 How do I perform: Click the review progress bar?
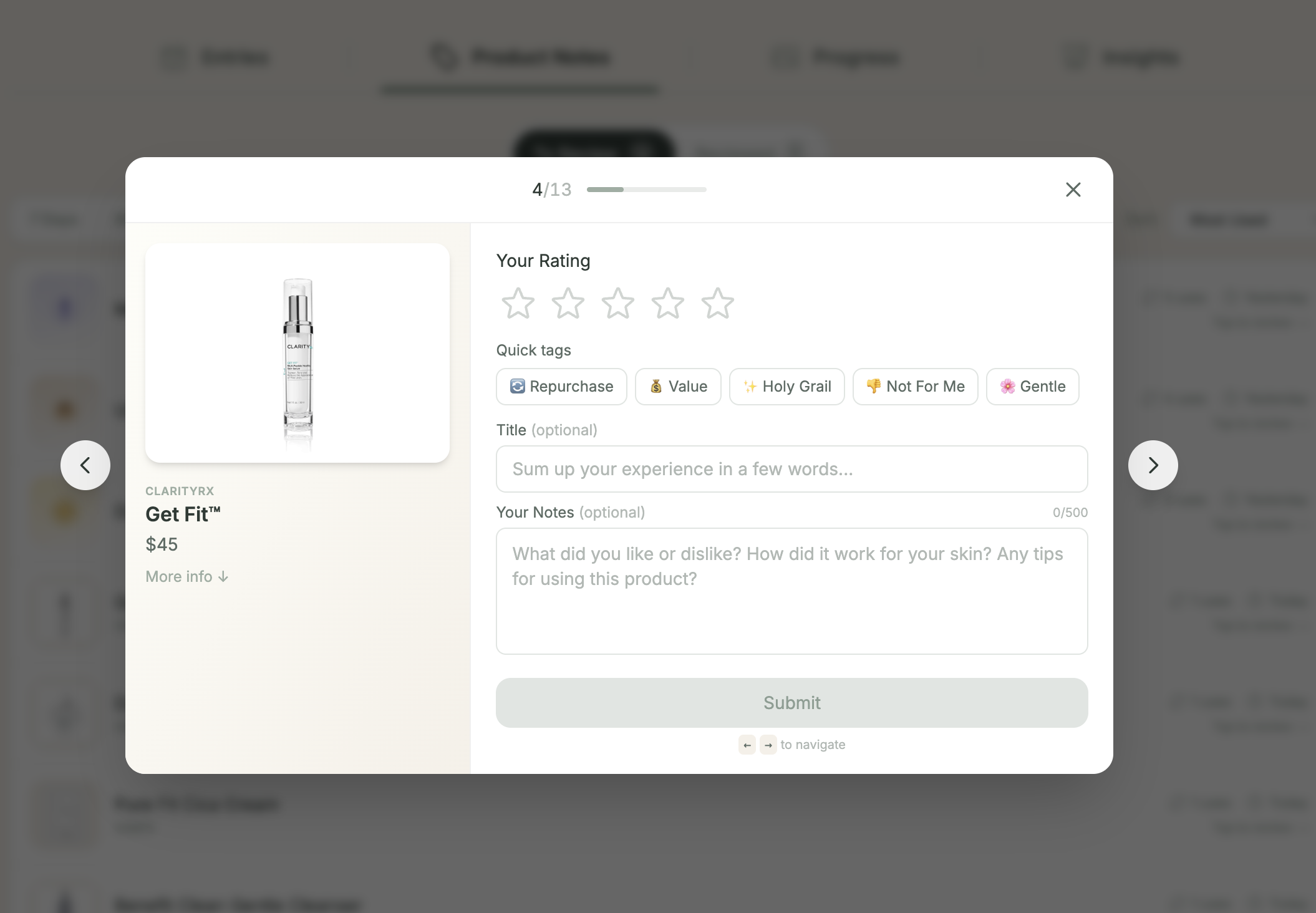(646, 189)
